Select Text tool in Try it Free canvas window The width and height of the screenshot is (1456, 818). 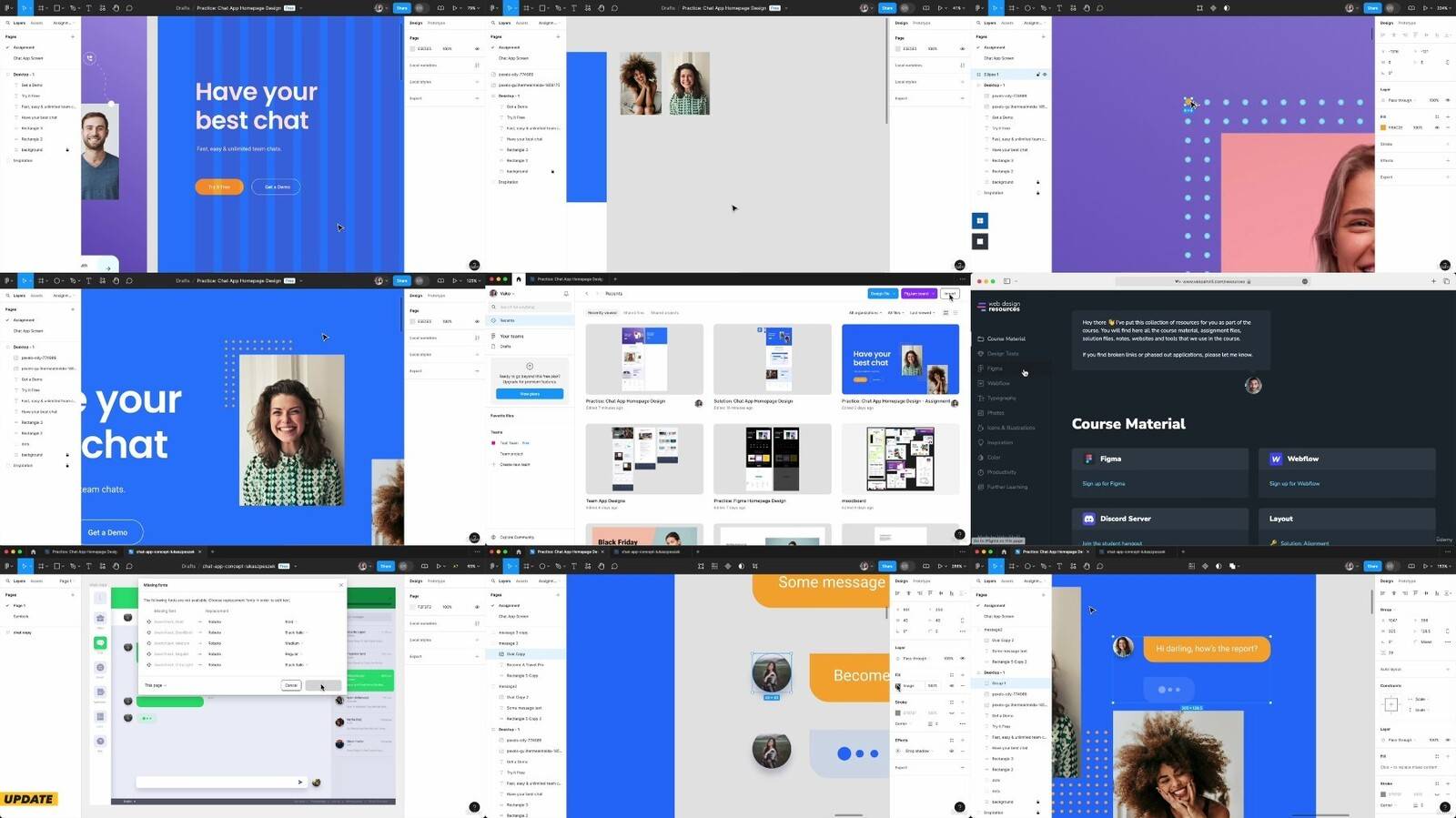pyautogui.click(x=88, y=8)
